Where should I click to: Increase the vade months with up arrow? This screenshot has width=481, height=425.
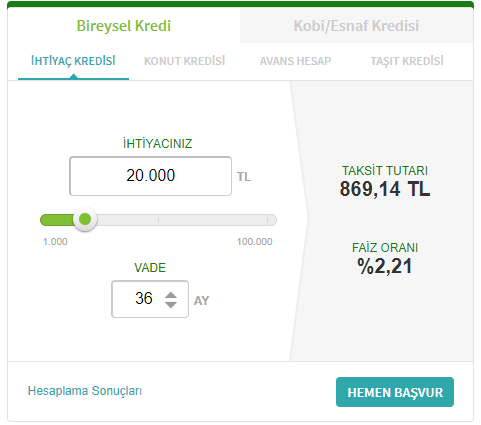tap(171, 295)
